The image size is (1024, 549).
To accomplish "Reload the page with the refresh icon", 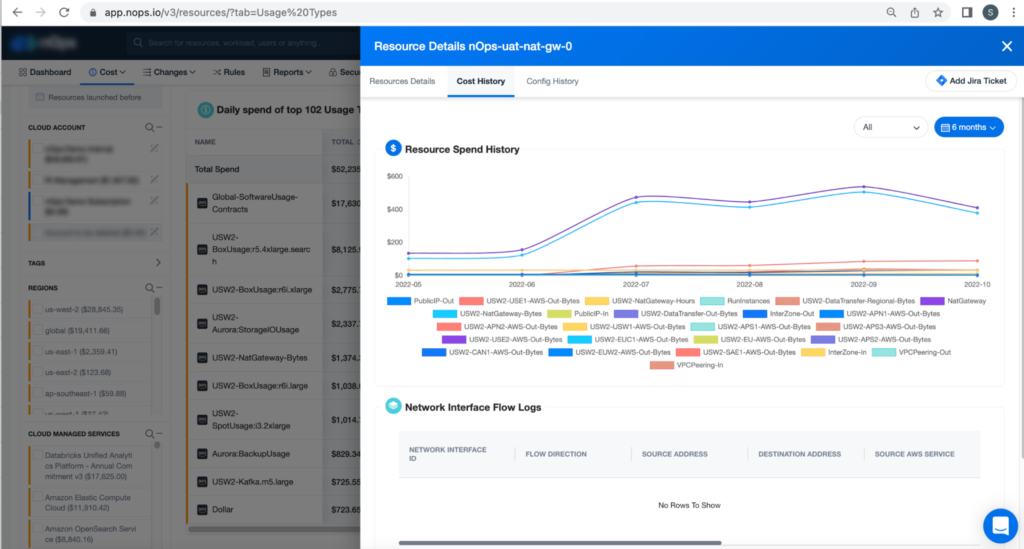I will [64, 12].
